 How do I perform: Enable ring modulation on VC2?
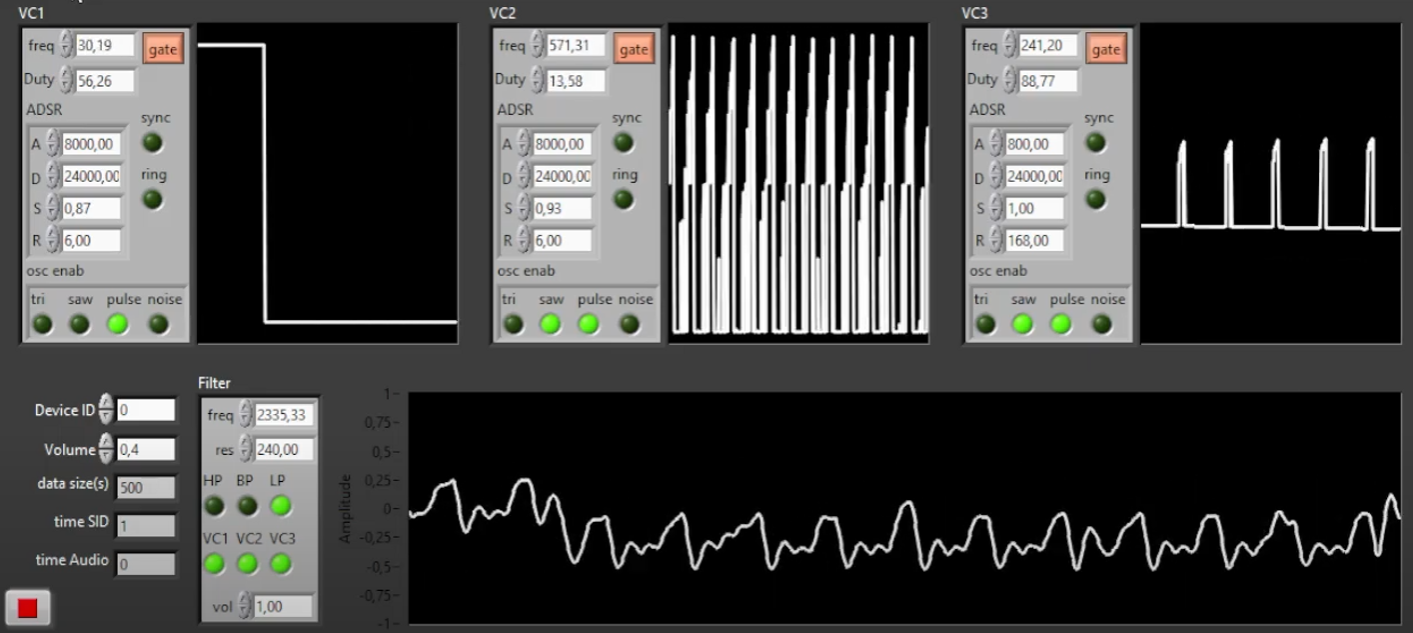tap(625, 200)
